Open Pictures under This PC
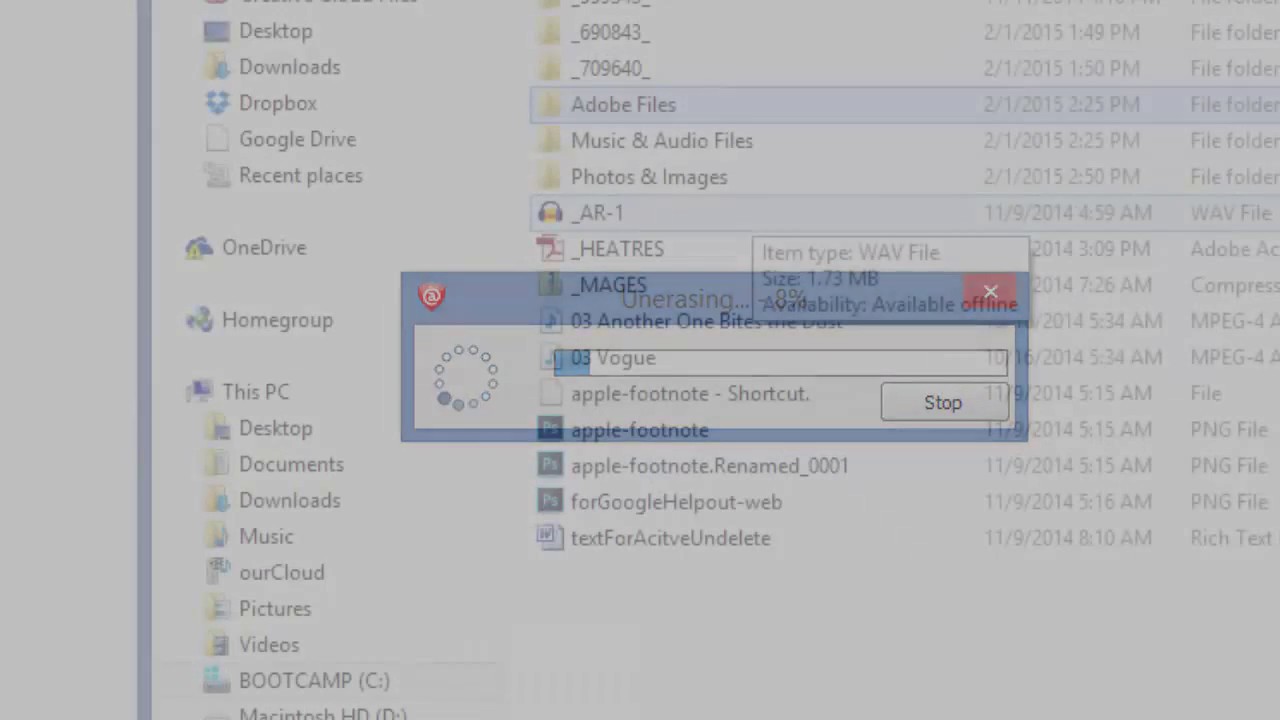Viewport: 1280px width, 720px height. 275,608
